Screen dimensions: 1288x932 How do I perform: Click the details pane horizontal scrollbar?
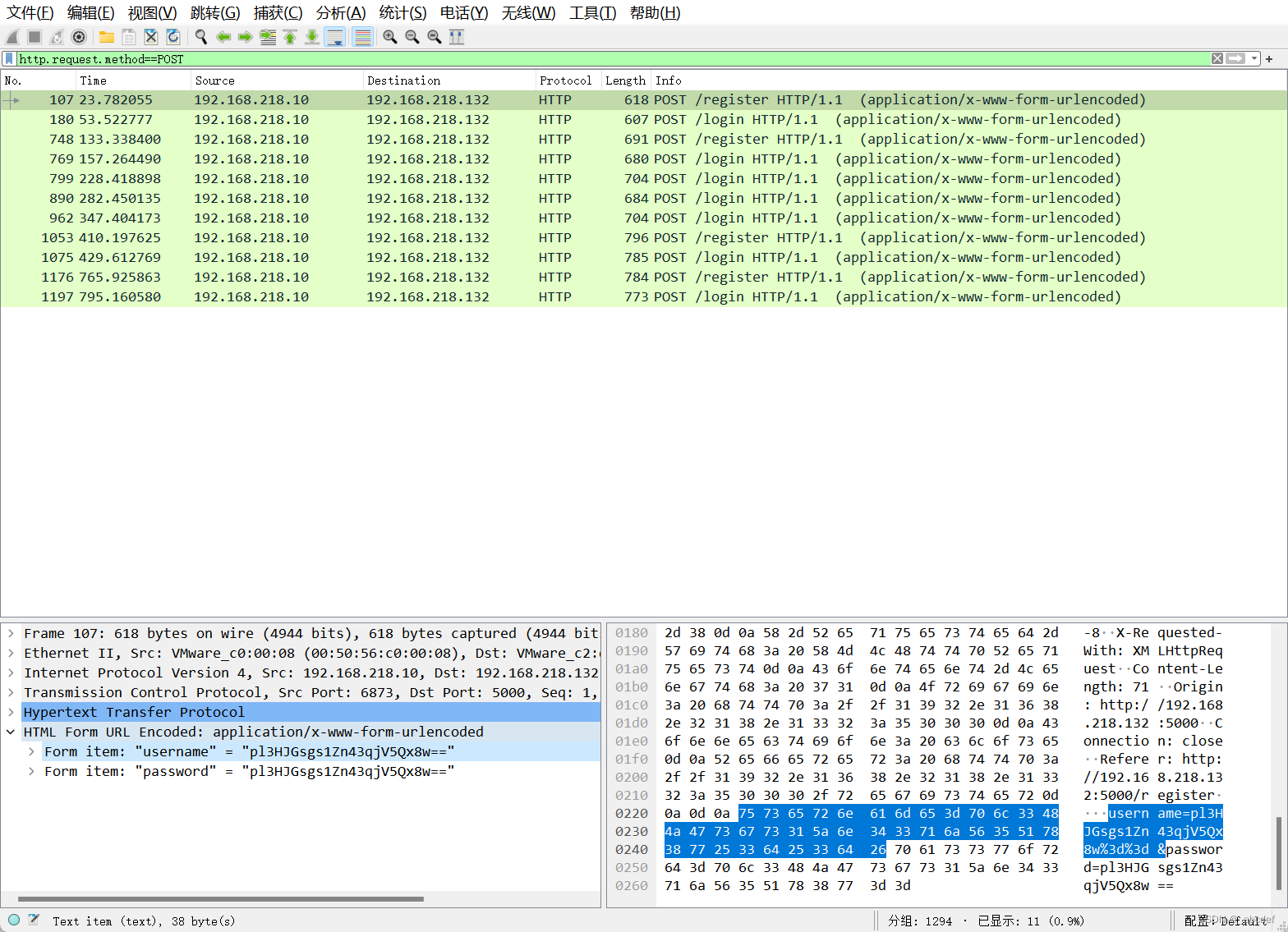pyautogui.click(x=220, y=899)
